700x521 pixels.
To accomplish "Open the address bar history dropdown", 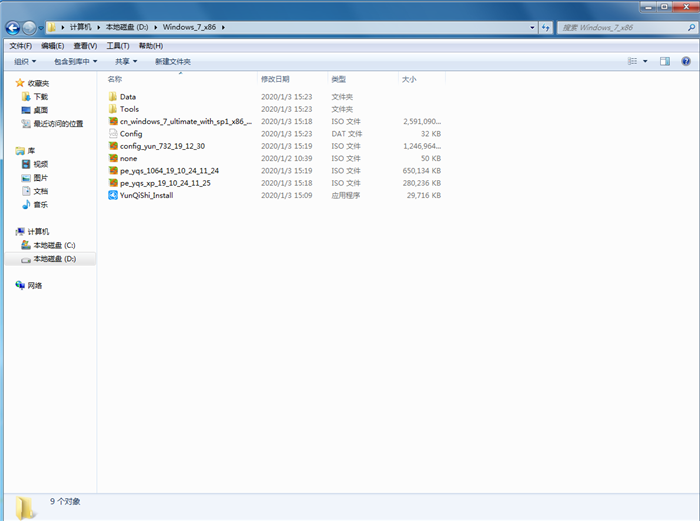I will pyautogui.click(x=532, y=28).
